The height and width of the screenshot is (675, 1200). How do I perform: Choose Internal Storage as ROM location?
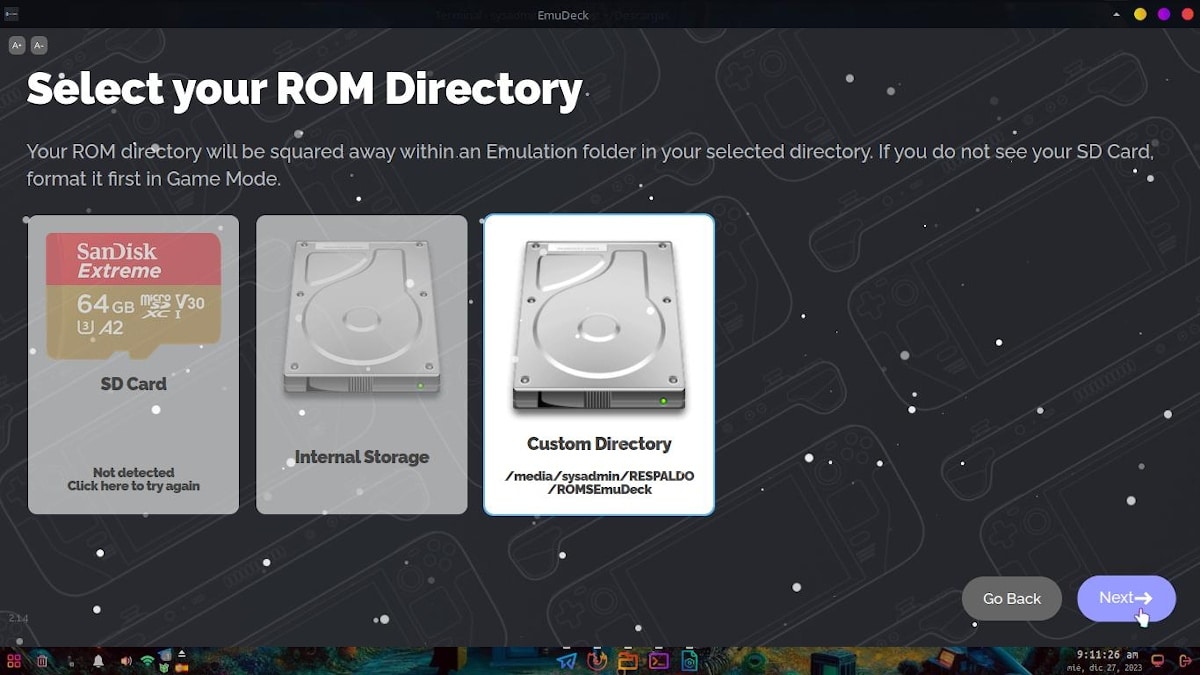(x=362, y=364)
